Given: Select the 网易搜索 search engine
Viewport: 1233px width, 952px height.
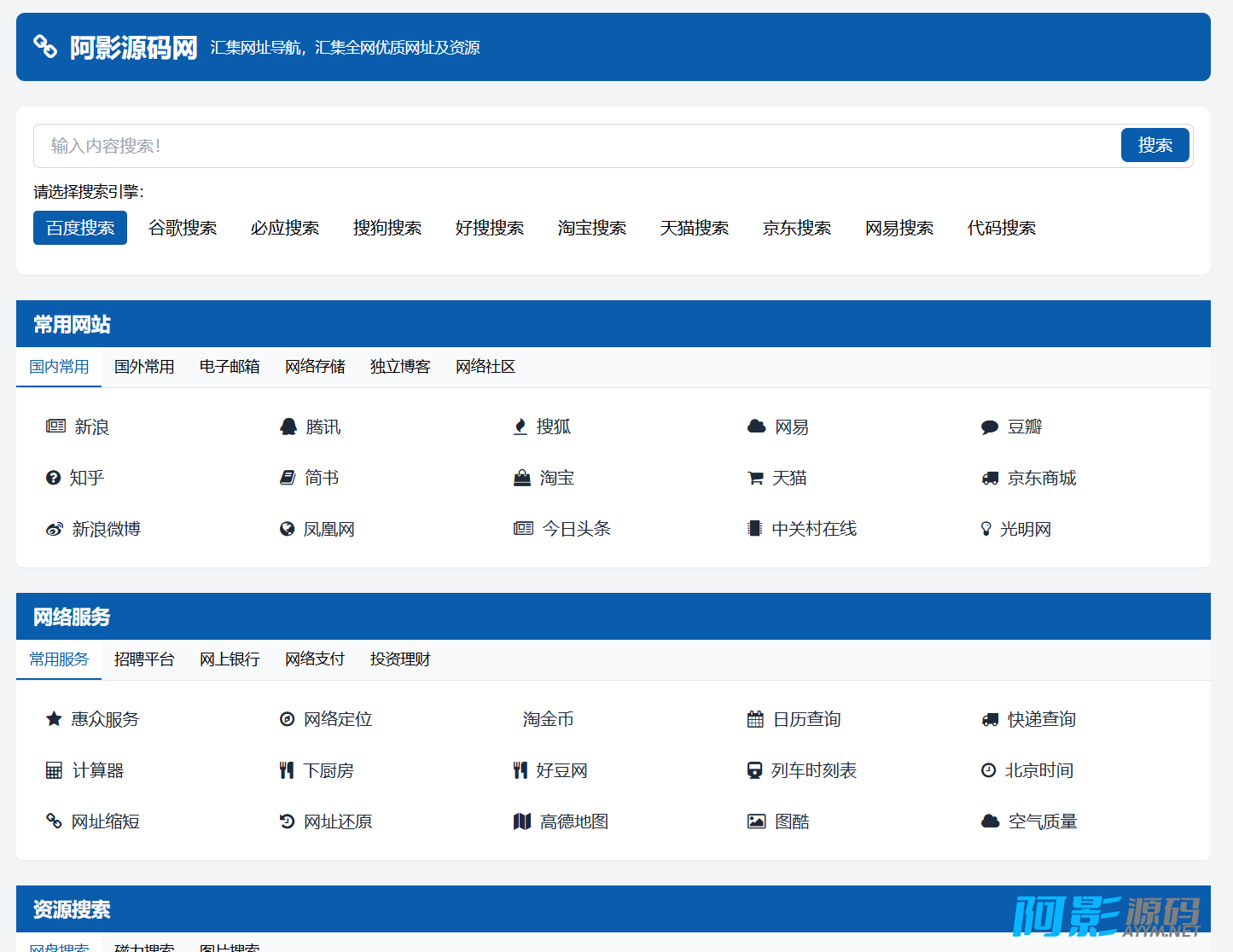Looking at the screenshot, I should [899, 228].
